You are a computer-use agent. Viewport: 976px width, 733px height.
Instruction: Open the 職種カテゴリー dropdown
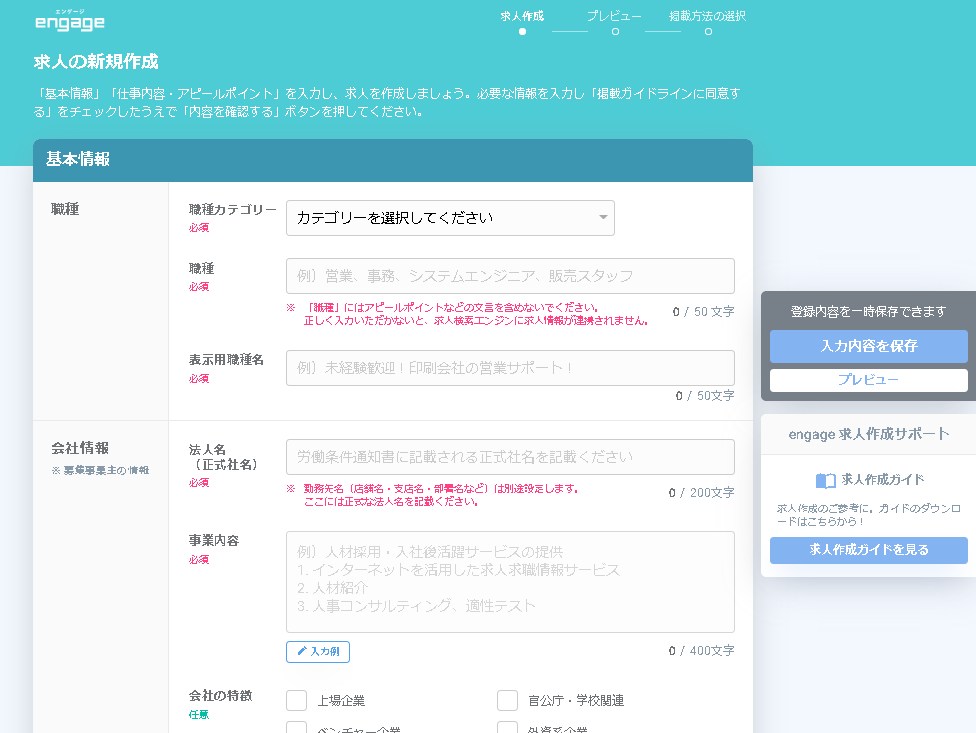[450, 218]
